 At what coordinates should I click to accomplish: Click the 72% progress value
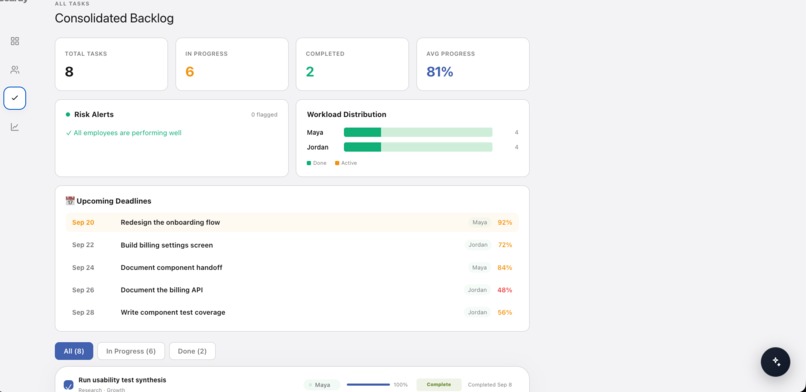pos(505,245)
